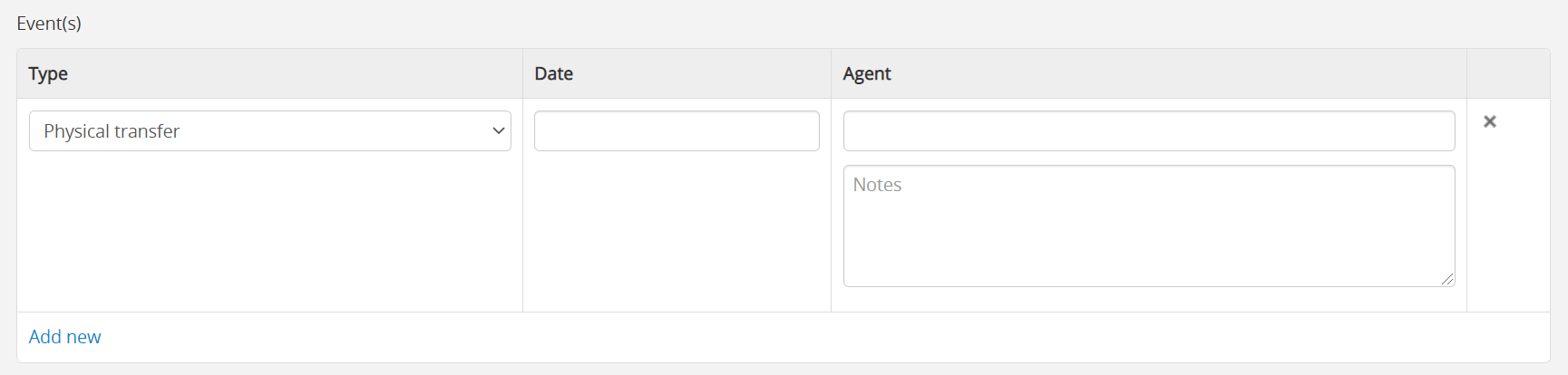This screenshot has width=1568, height=375.
Task: Focus the Date input field
Action: click(677, 131)
